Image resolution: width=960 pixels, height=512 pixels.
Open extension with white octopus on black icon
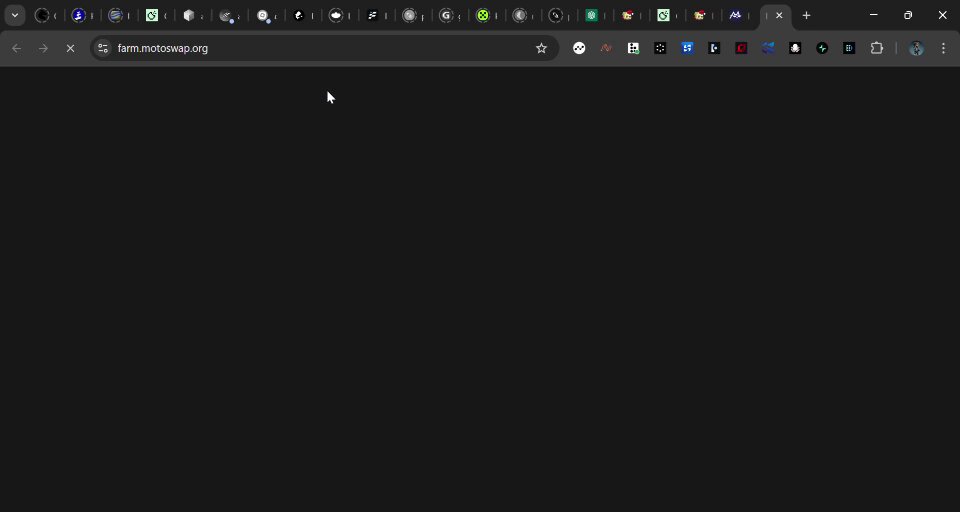click(795, 48)
